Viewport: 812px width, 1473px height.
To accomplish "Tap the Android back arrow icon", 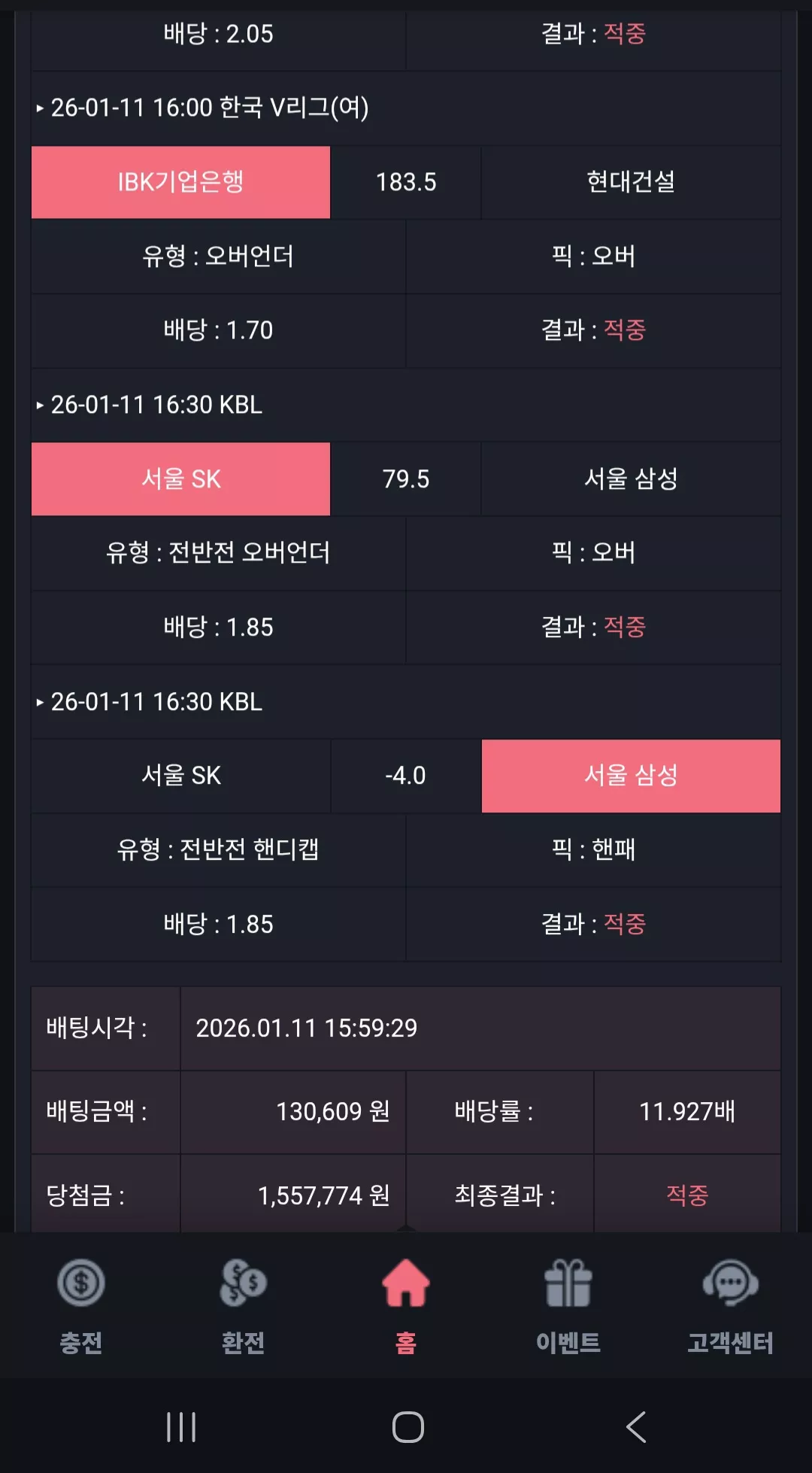I will 636,1426.
